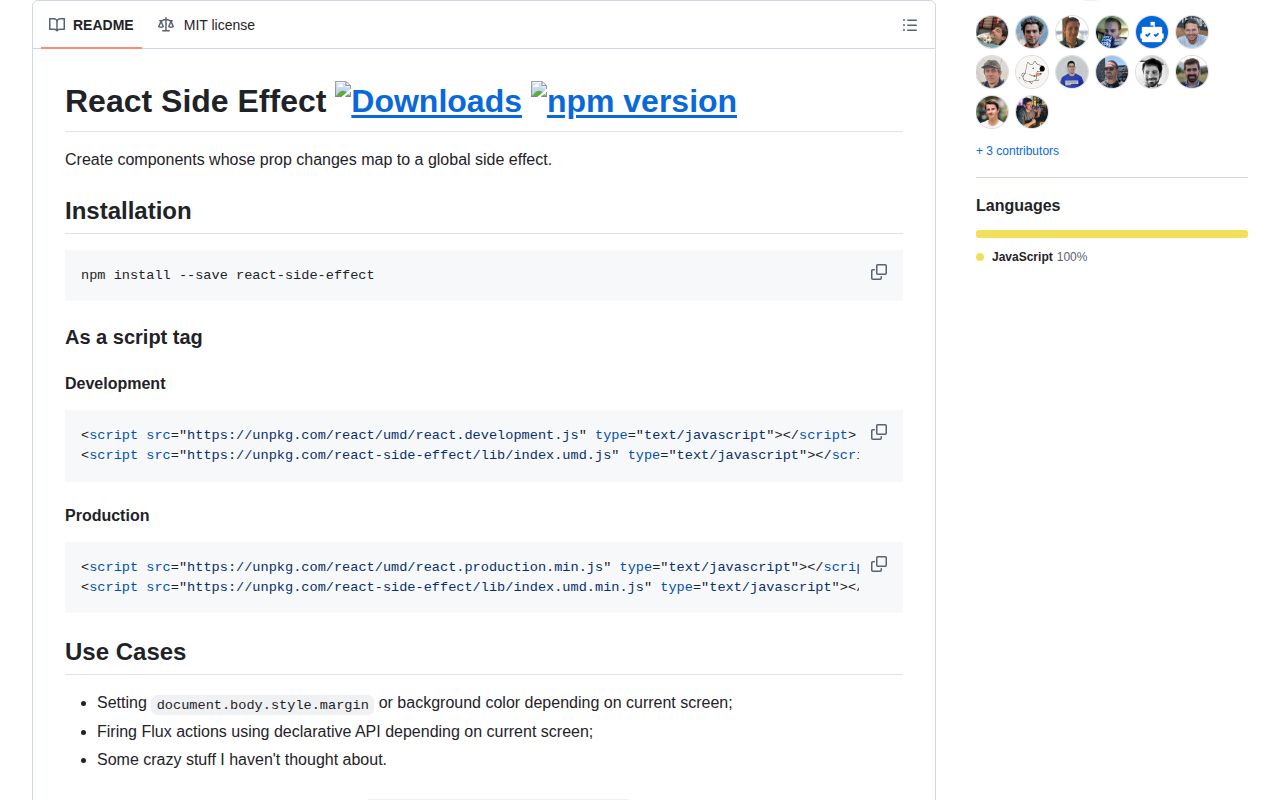Click the 'As a script tag' heading
Screen dimensions: 1280x800
(x=134, y=337)
